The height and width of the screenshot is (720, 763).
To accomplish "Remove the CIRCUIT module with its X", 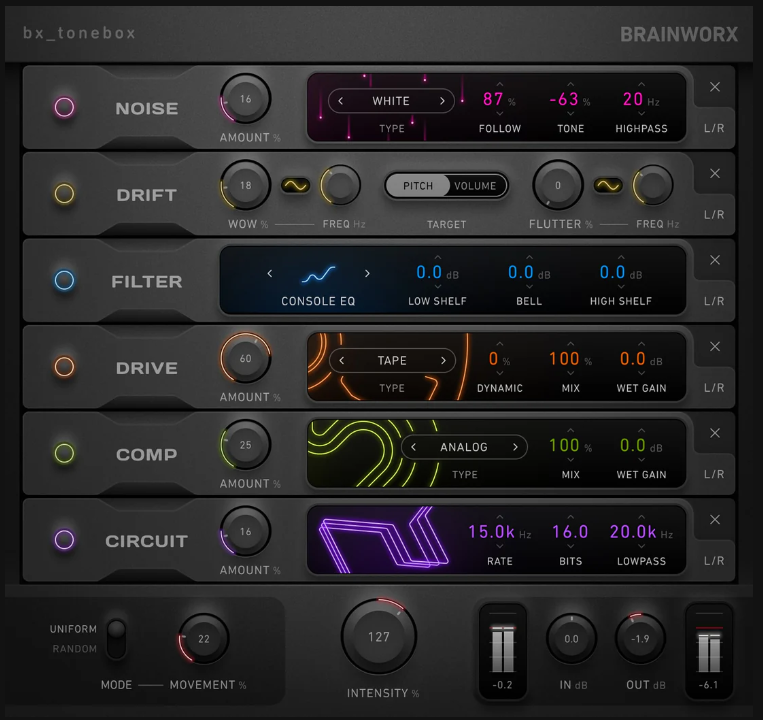I will pyautogui.click(x=715, y=520).
